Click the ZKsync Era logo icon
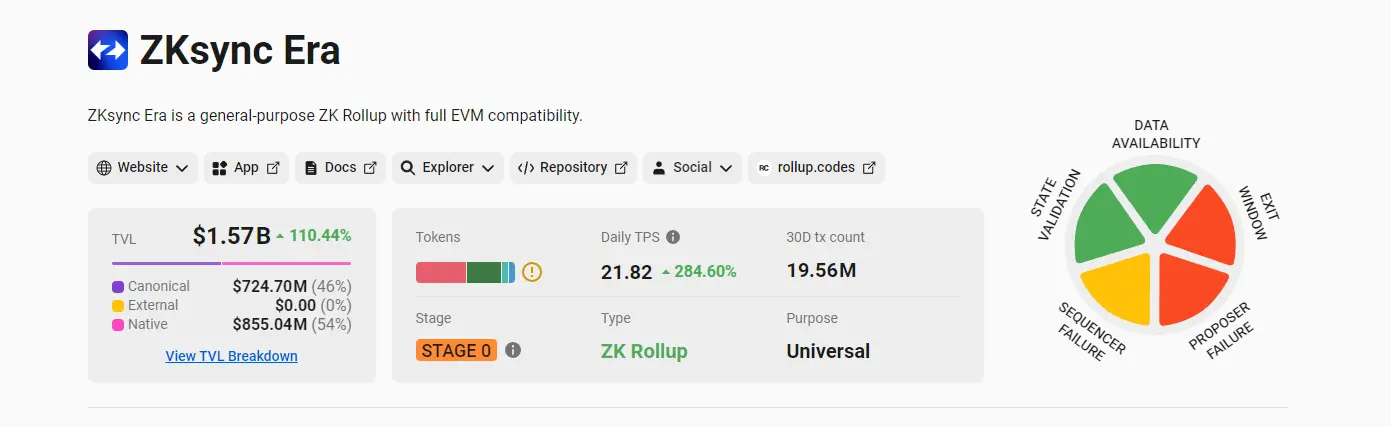This screenshot has height=427, width=1391. pyautogui.click(x=108, y=50)
